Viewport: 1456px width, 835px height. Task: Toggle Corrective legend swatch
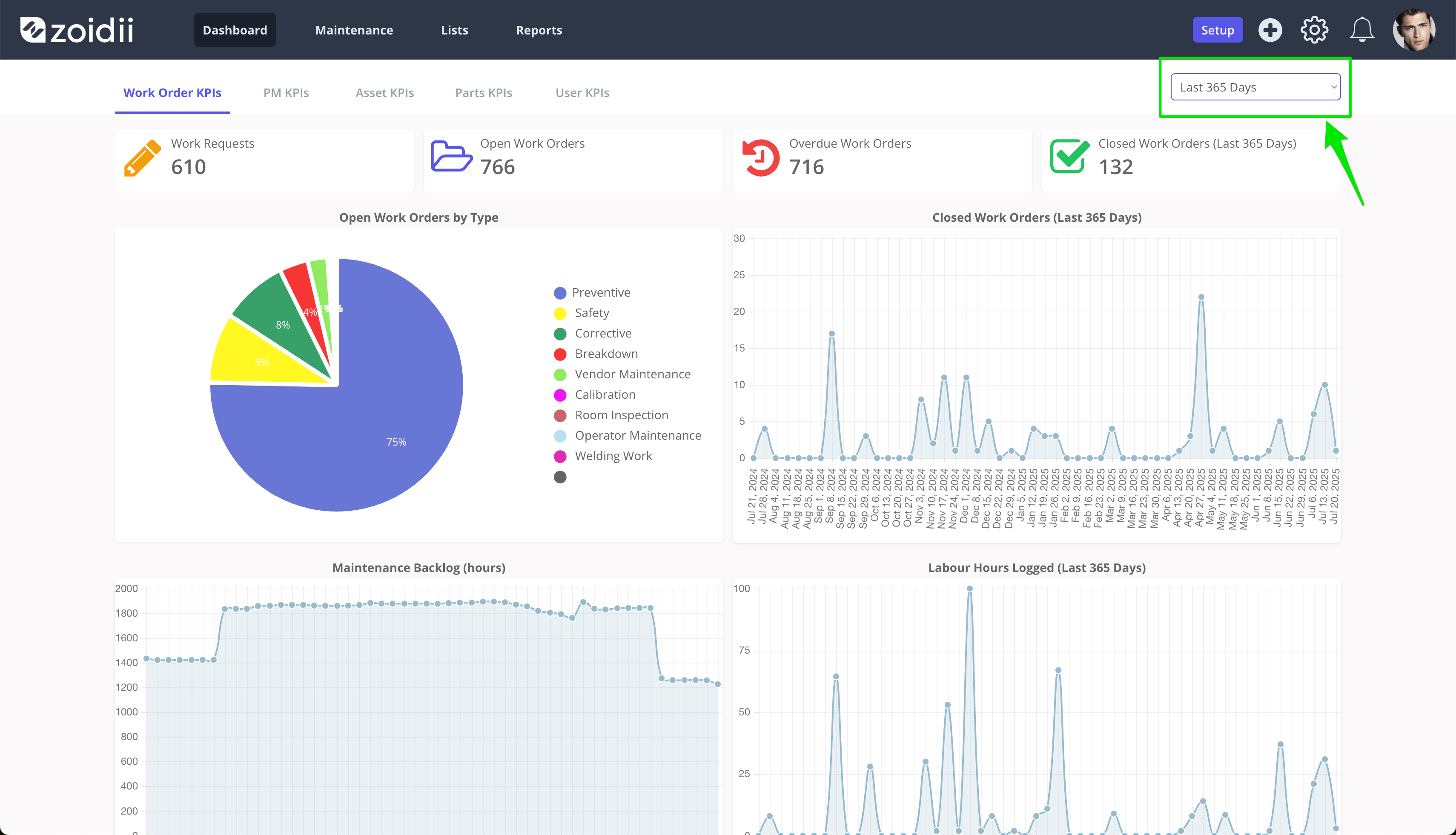pos(560,334)
